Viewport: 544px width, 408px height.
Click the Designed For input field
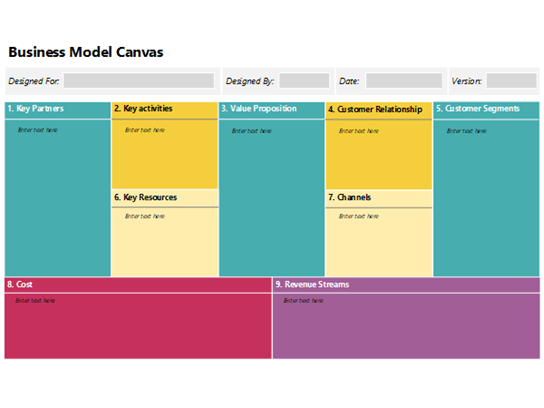click(139, 80)
